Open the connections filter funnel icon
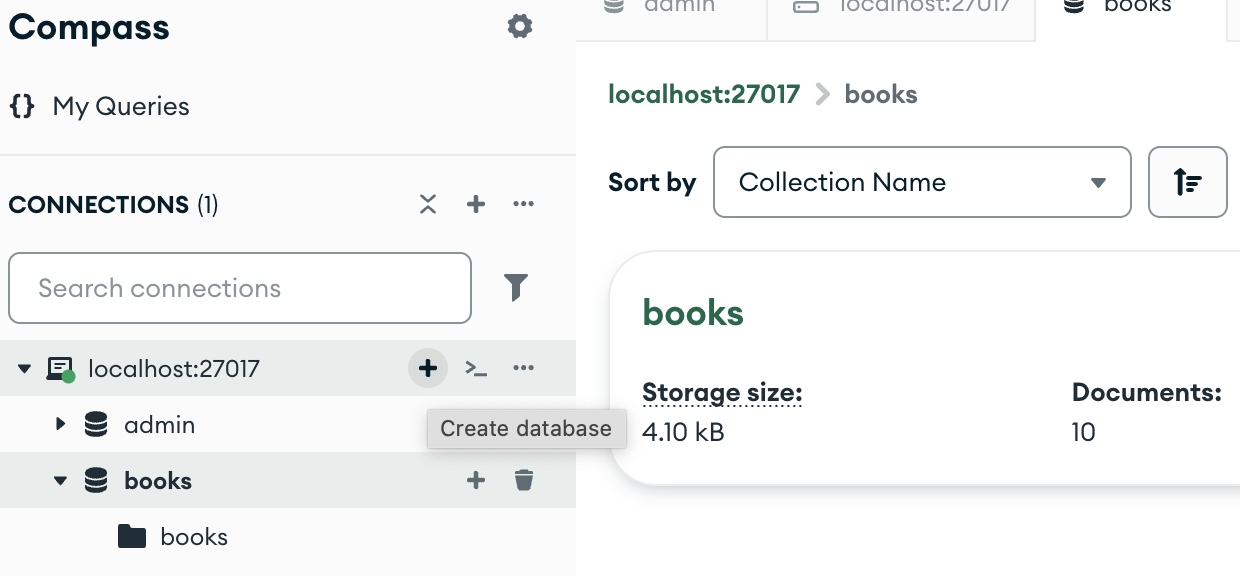Image resolution: width=1240 pixels, height=576 pixels. [x=515, y=288]
